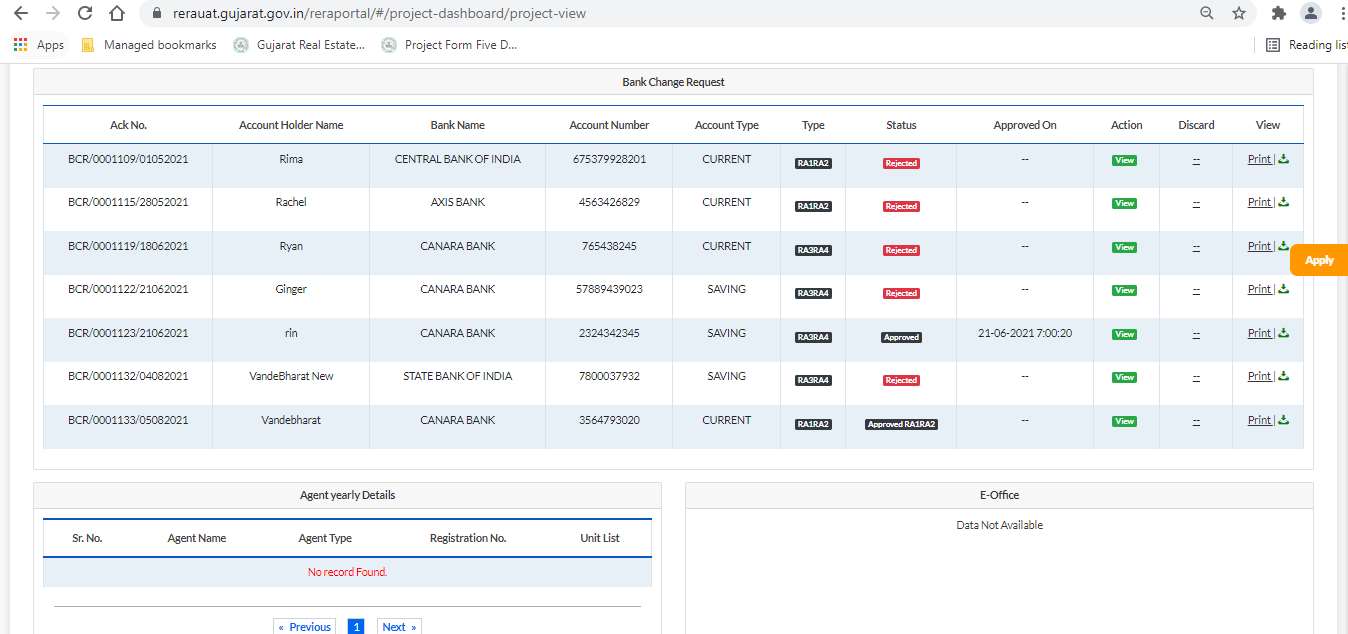Image resolution: width=1348 pixels, height=634 pixels.
Task: Click the Rejected status badge for Rima
Action: point(901,163)
